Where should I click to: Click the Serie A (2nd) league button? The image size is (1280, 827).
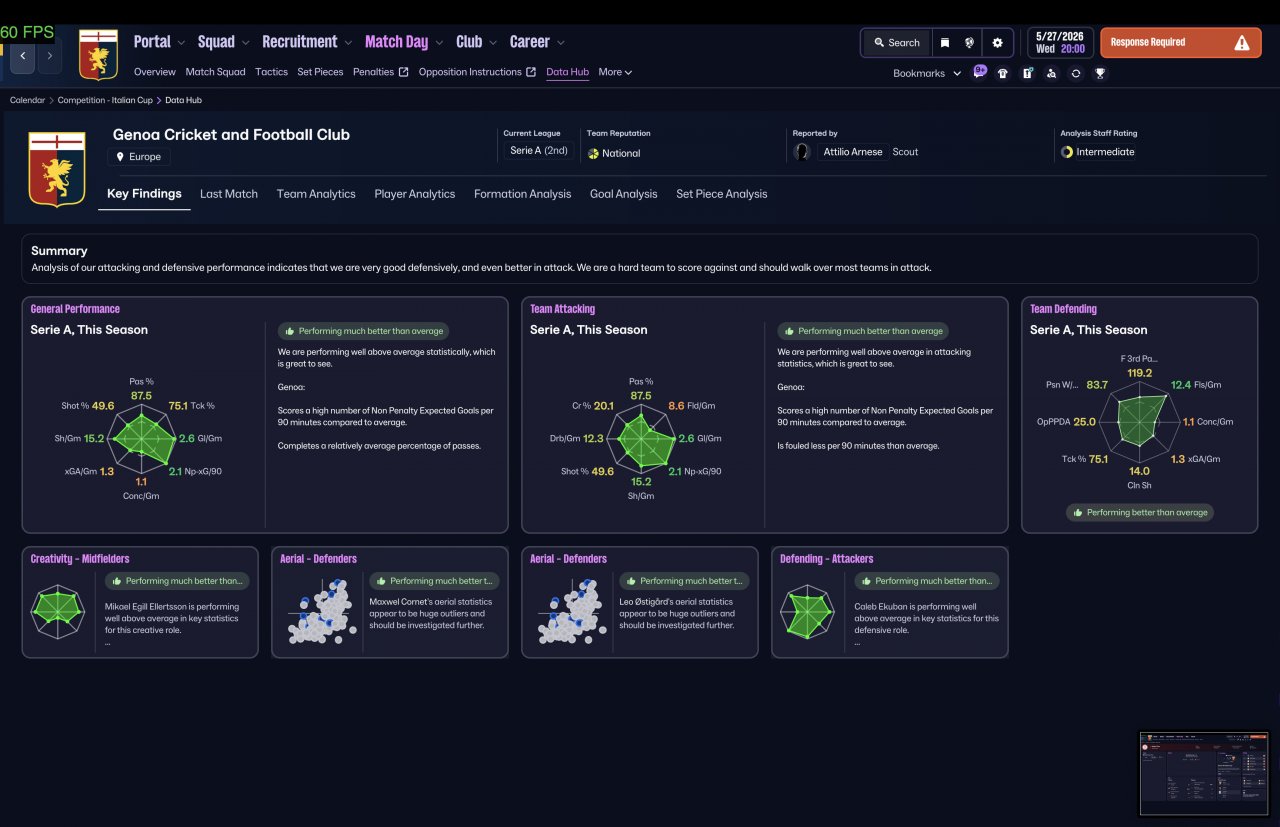pos(539,151)
